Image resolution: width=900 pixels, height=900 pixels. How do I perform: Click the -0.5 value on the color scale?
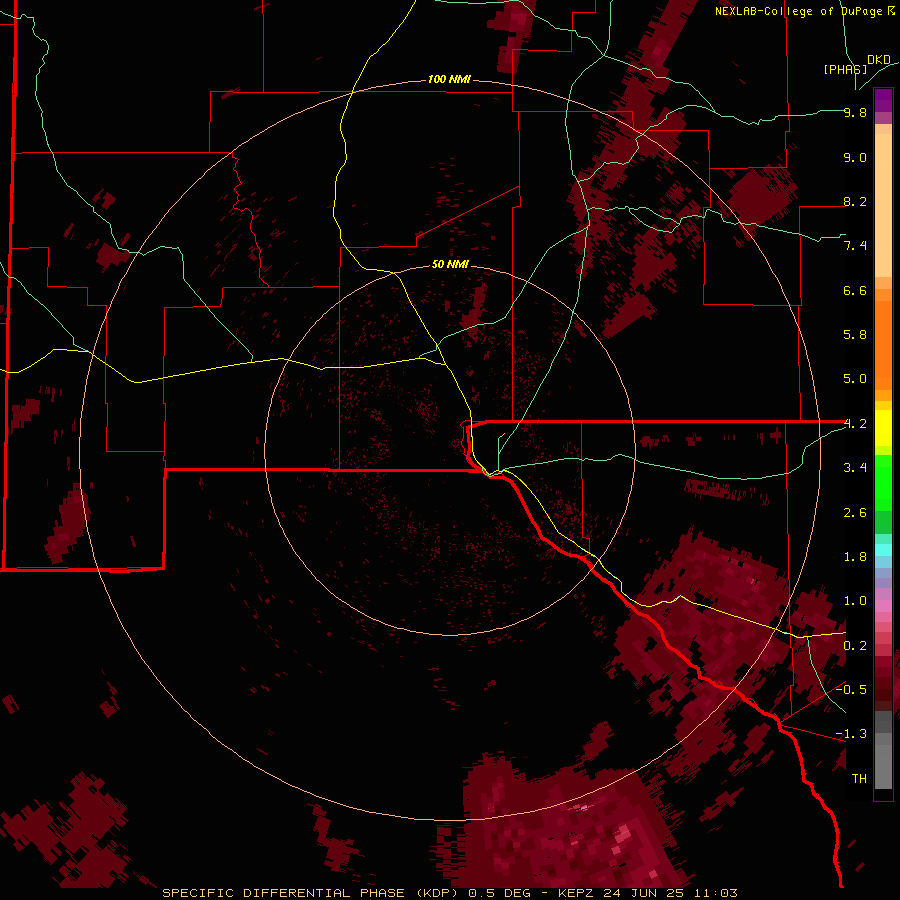coord(851,690)
